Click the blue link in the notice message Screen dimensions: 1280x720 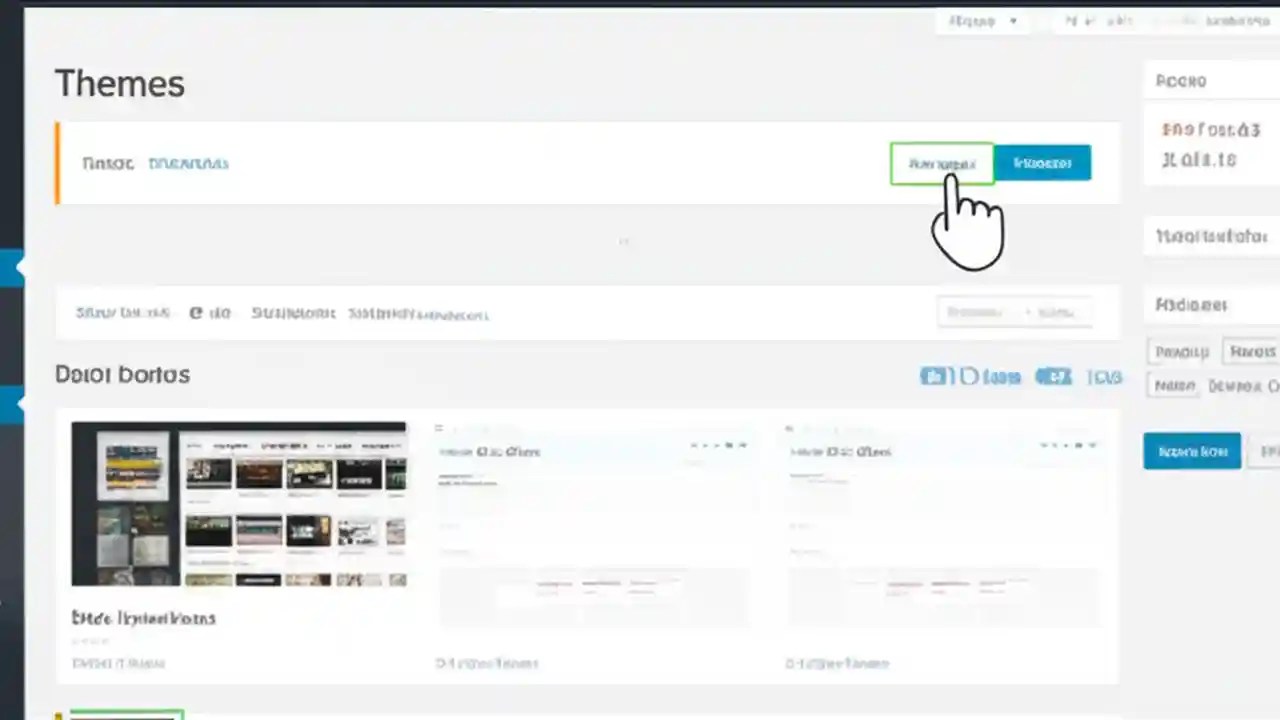pos(188,163)
